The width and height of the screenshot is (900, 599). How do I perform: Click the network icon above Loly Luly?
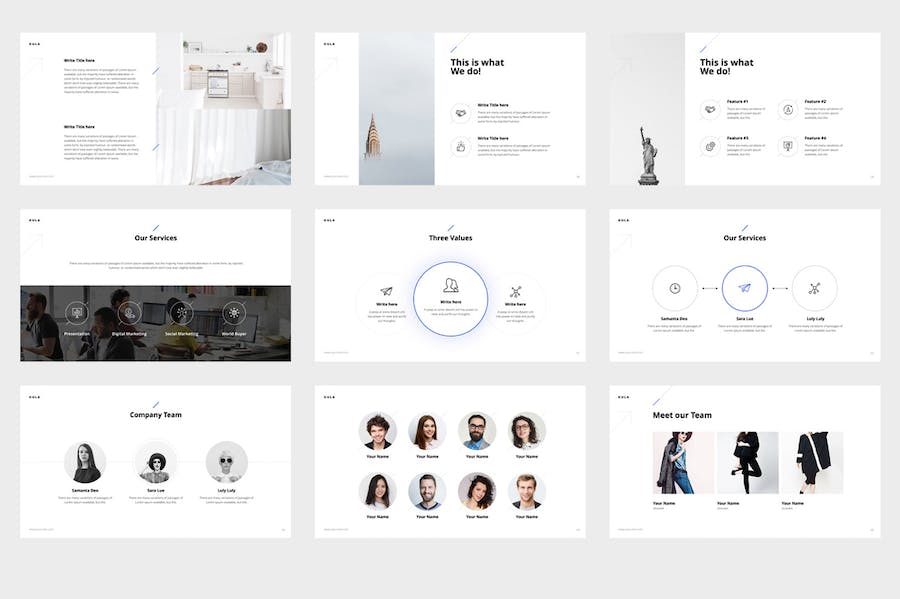pyautogui.click(x=814, y=288)
